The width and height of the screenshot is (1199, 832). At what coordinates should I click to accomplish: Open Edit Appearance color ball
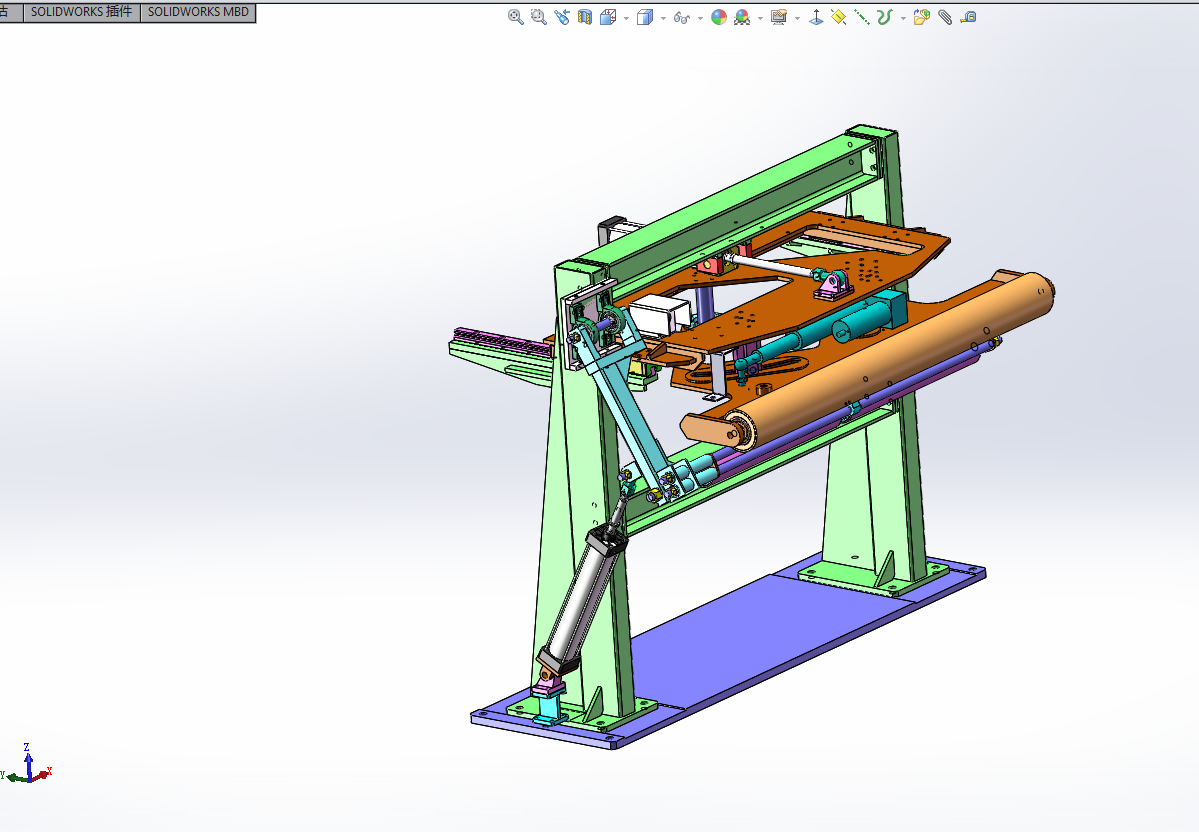coord(718,17)
